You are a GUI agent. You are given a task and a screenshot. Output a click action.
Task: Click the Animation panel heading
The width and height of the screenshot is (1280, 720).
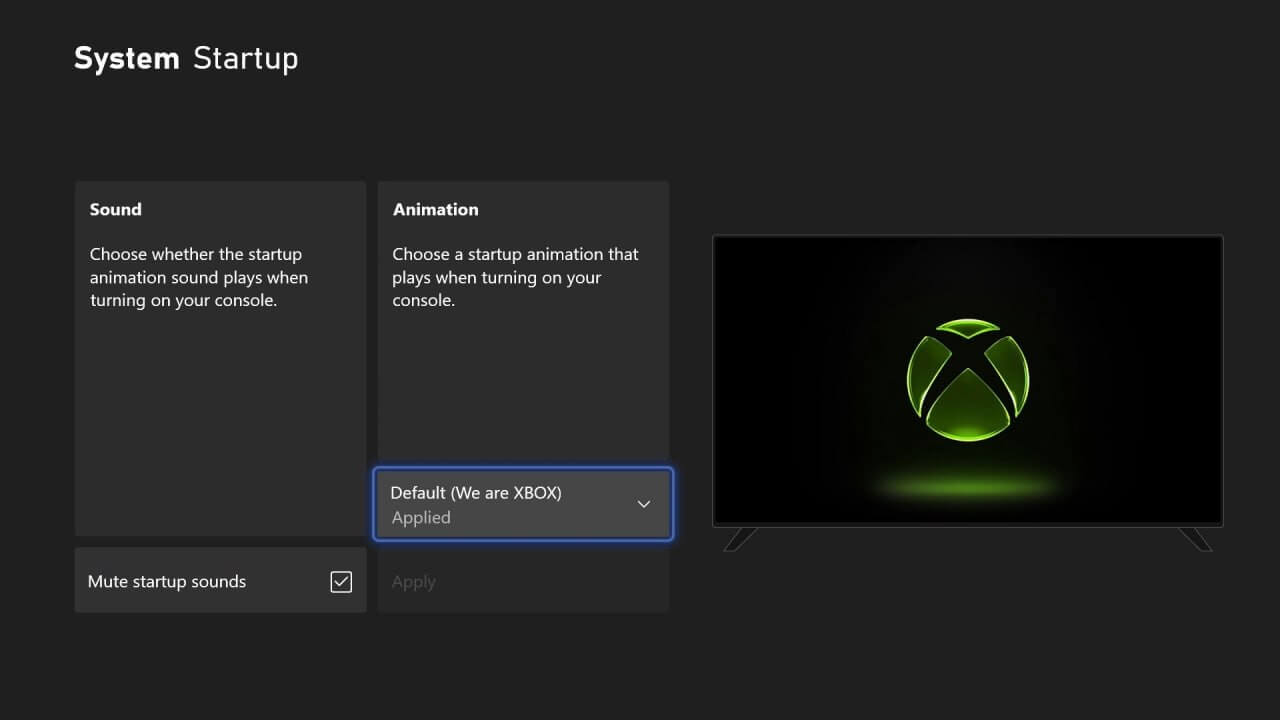(x=435, y=209)
